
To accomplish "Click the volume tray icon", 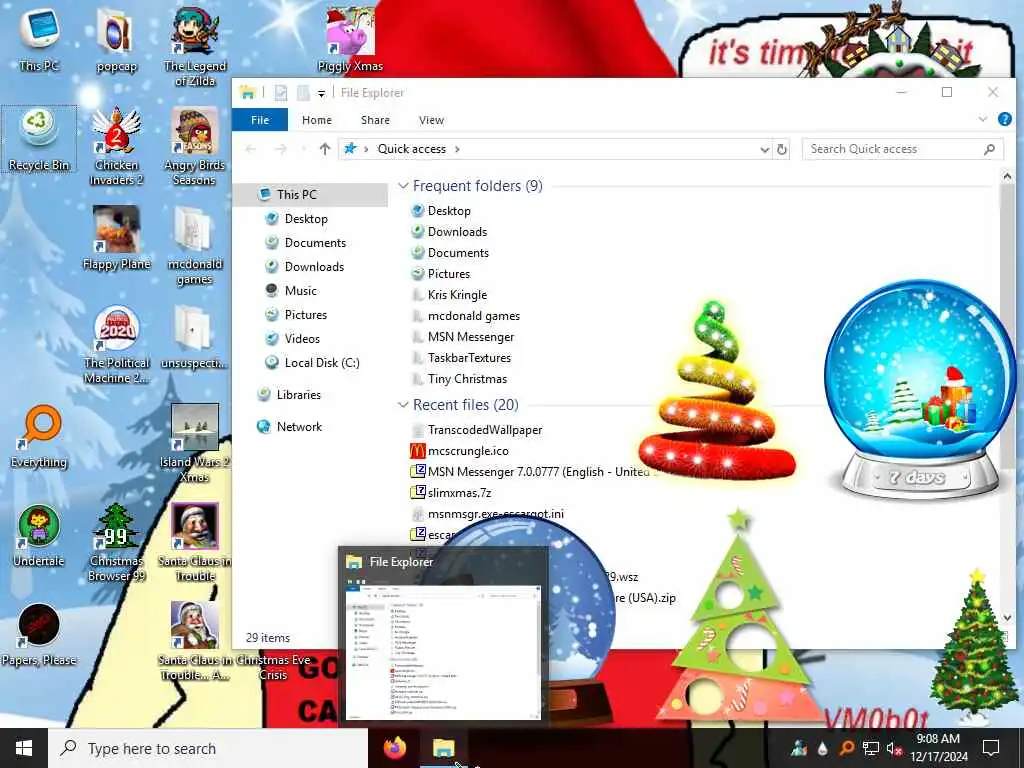I will [895, 748].
